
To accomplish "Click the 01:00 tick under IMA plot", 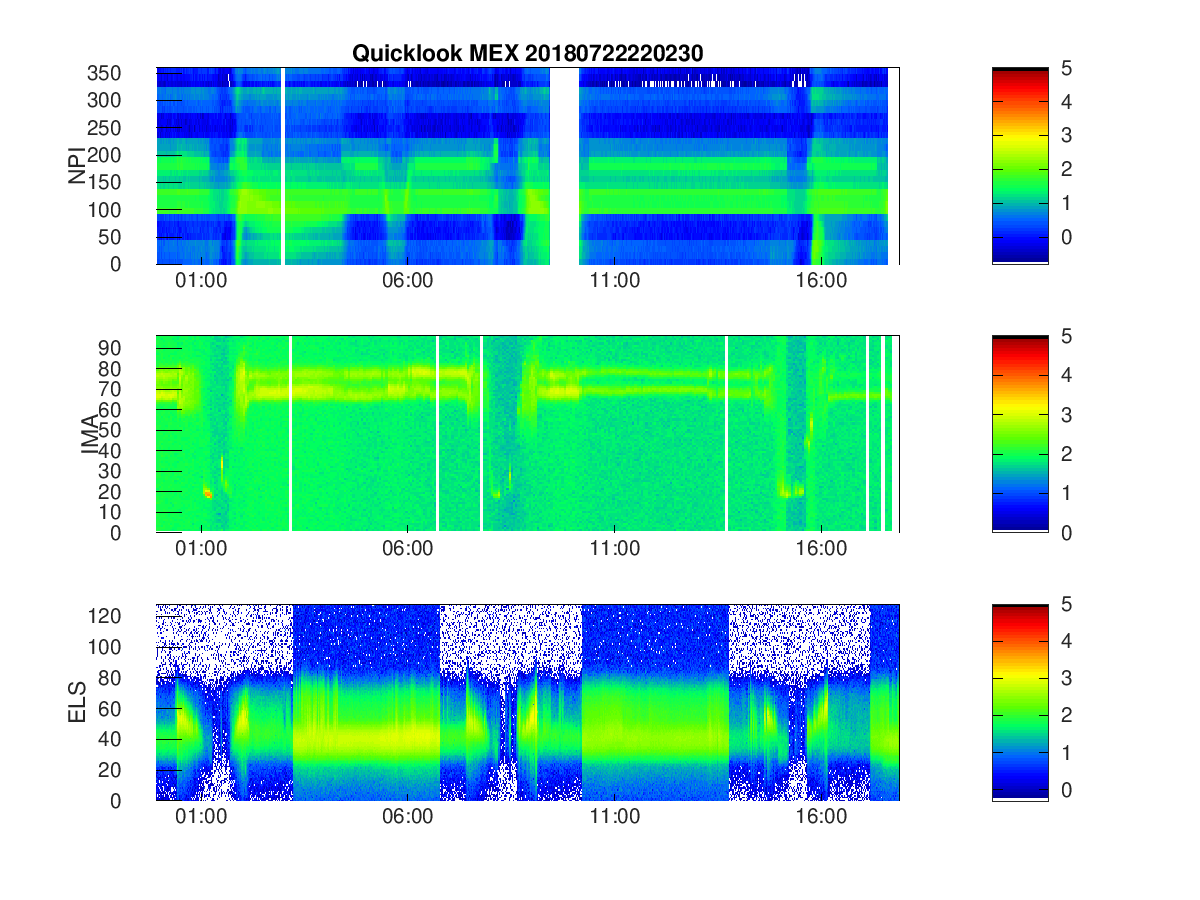I will coord(201,549).
